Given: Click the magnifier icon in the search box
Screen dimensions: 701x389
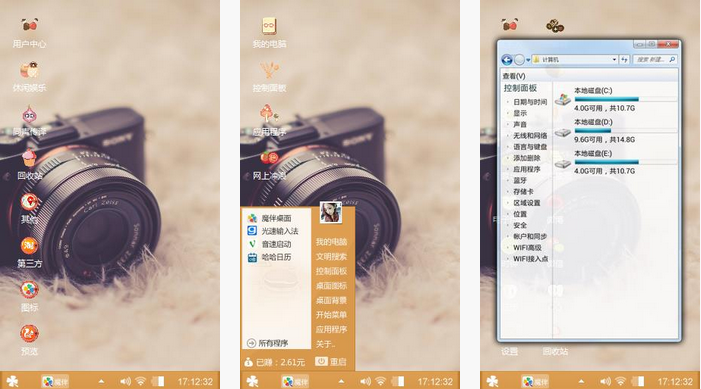Looking at the screenshot, I should pos(672,59).
